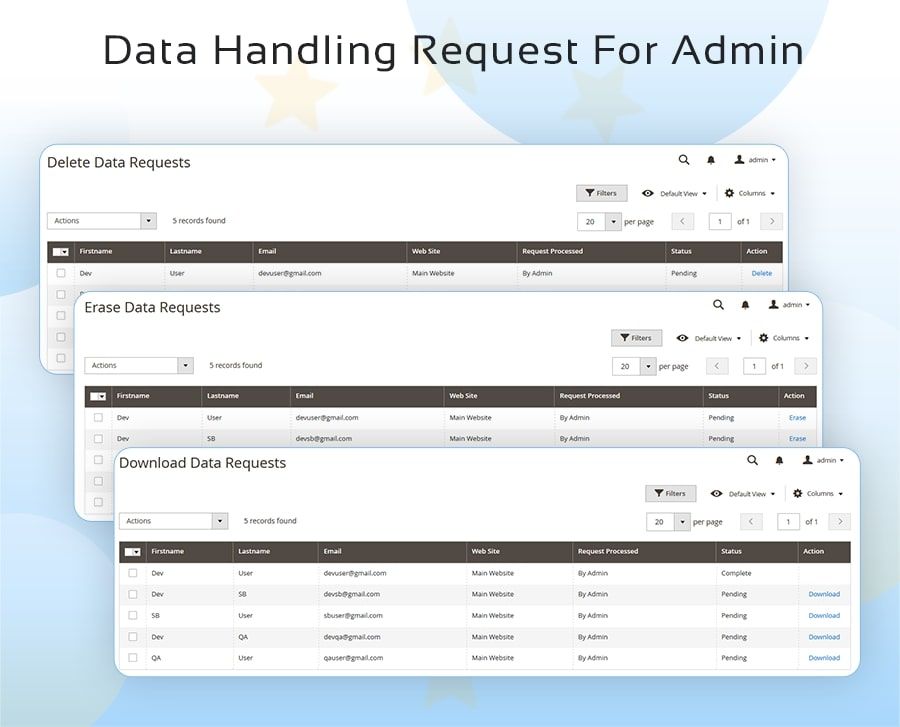Viewport: 900px width, 727px height.
Task: Check devuser@gmail.com row in Erase Data Requests
Action: pos(98,418)
